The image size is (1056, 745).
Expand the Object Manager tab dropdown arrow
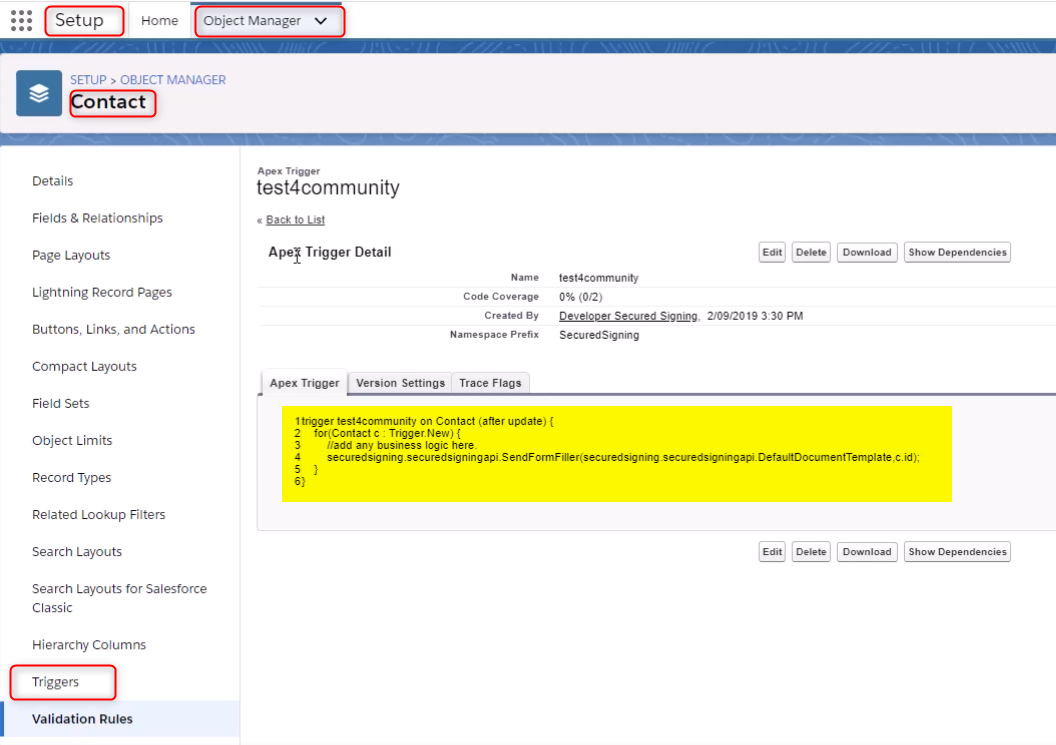coord(321,21)
